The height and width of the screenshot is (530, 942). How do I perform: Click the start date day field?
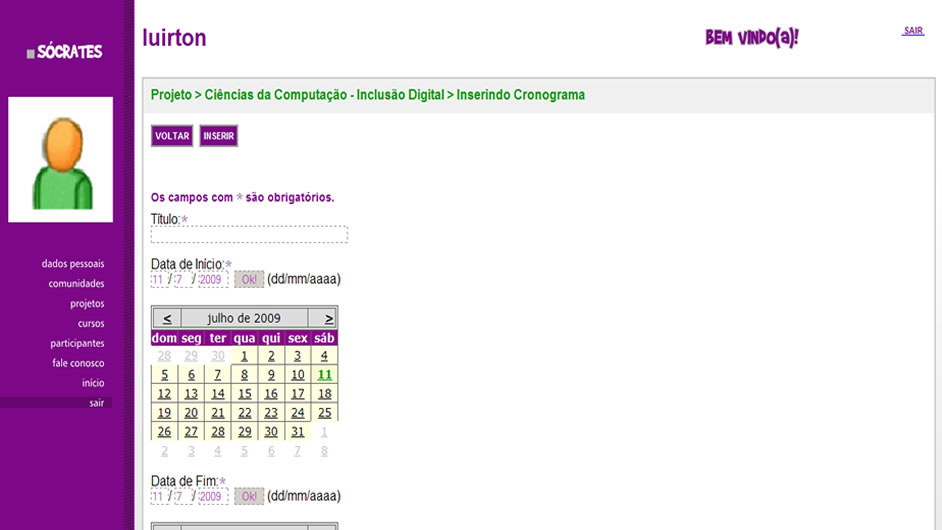(158, 280)
